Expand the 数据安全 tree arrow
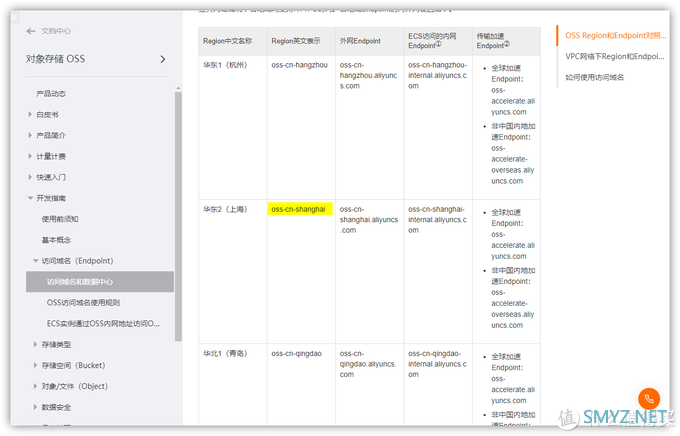The image size is (680, 436). [x=35, y=407]
